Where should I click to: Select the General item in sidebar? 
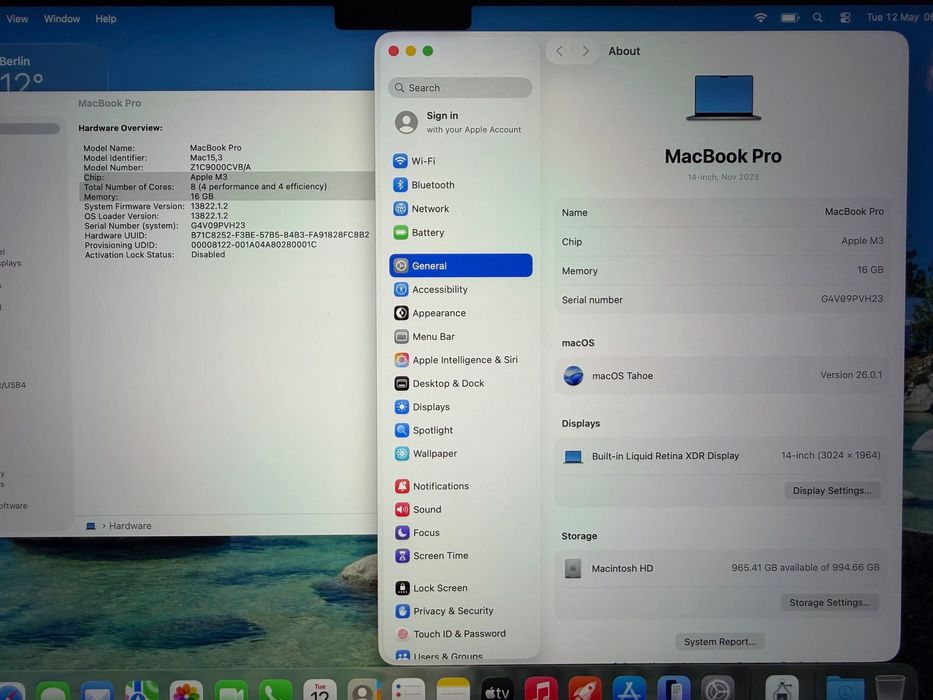[x=461, y=265]
